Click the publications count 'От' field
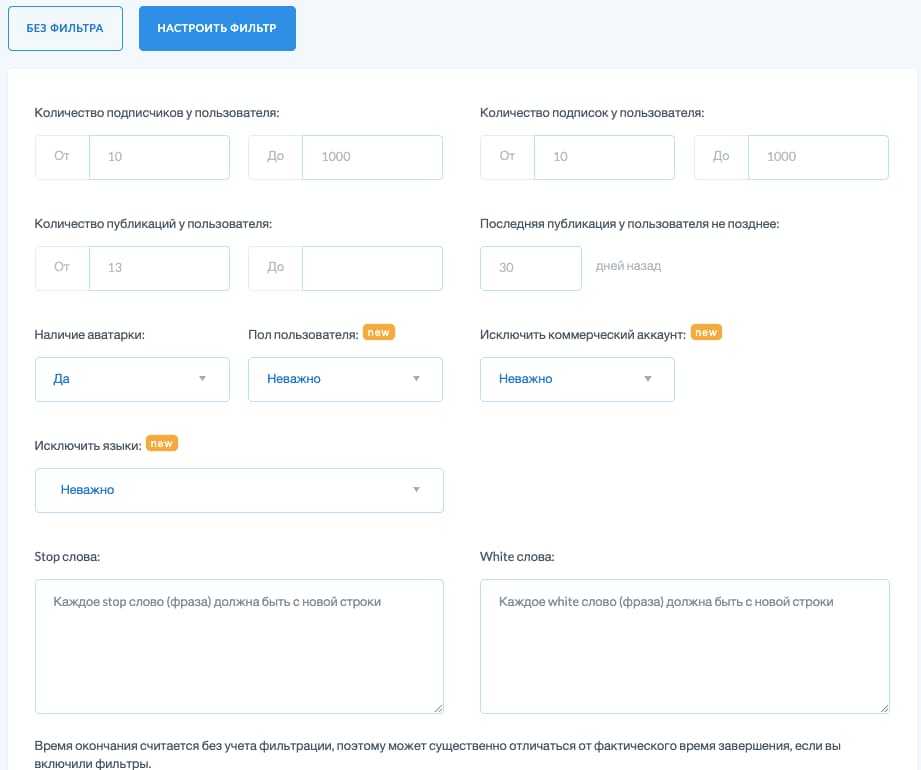Viewport: 921px width, 770px height. tap(159, 268)
